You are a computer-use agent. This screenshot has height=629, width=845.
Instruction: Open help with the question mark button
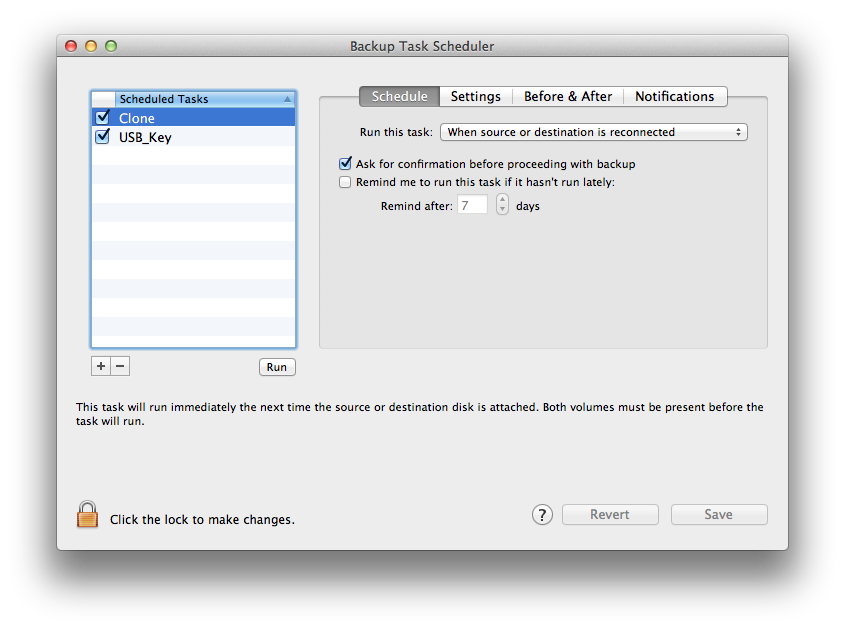point(542,515)
